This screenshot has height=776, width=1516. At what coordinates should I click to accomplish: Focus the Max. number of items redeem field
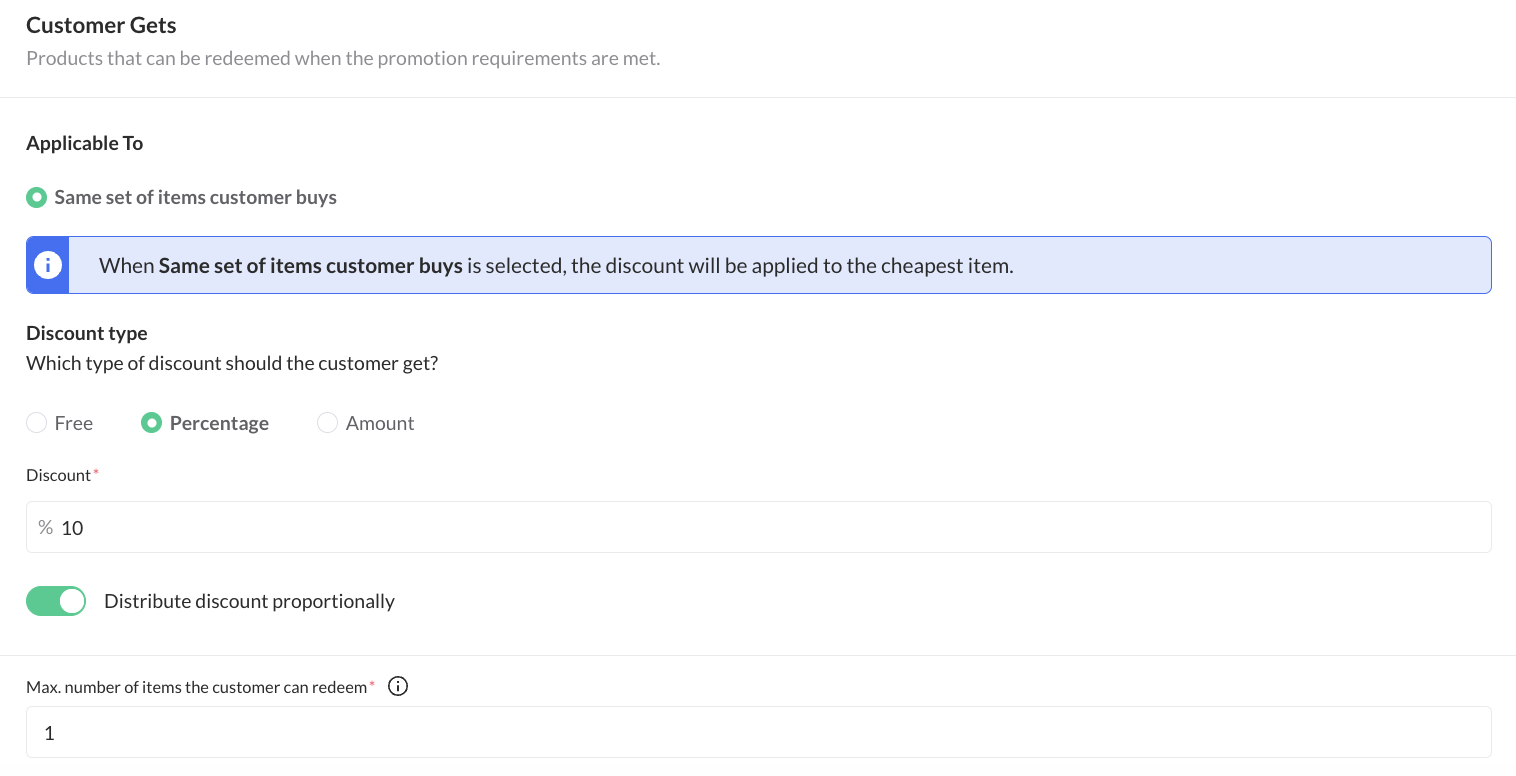click(x=760, y=733)
